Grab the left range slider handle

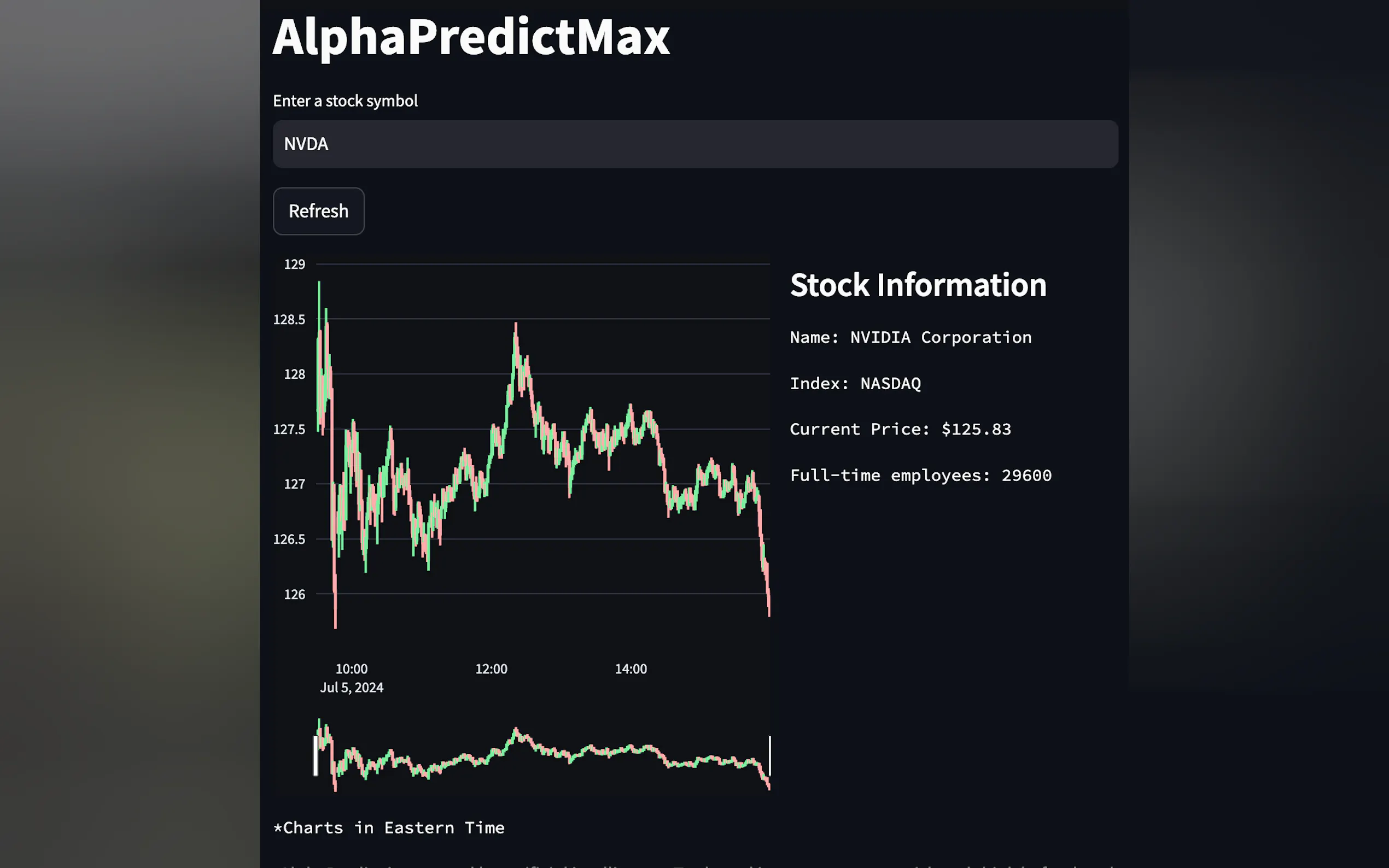pos(315,755)
